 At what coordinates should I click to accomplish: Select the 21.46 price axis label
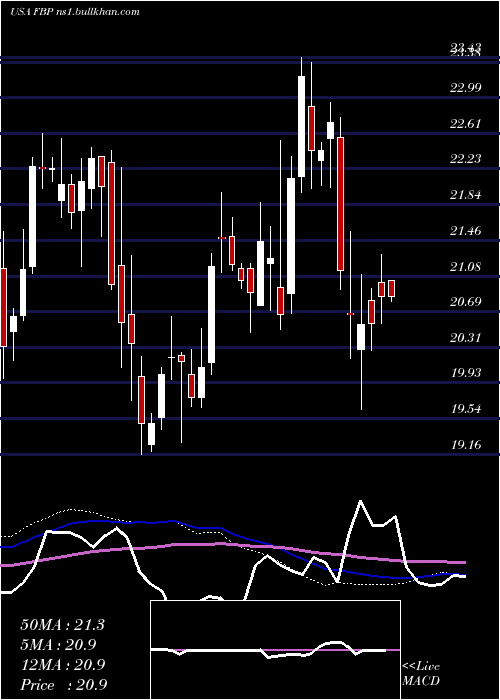(x=466, y=231)
